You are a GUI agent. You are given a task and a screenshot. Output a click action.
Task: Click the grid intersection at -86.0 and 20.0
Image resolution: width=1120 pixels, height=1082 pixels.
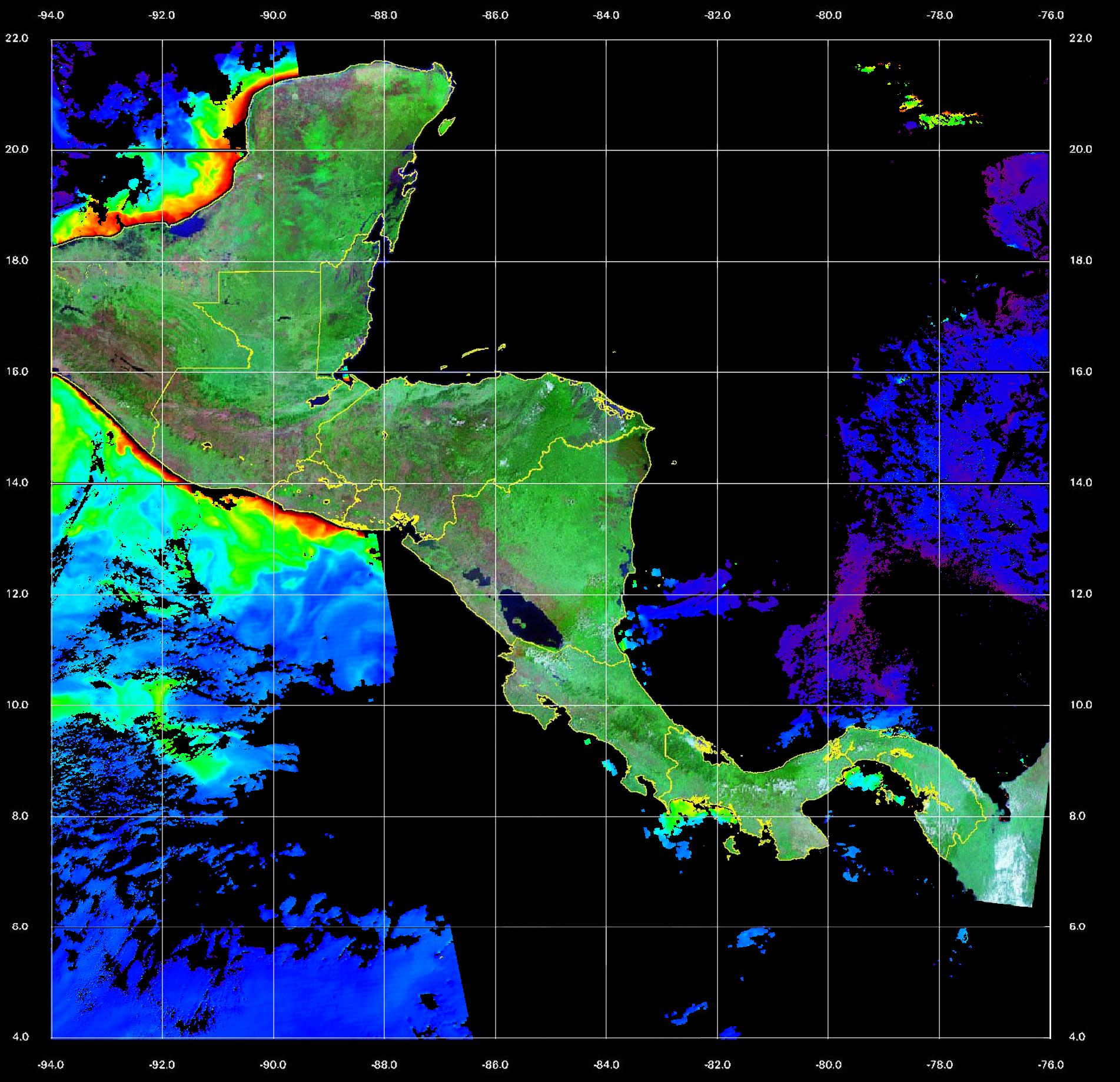[x=496, y=150]
